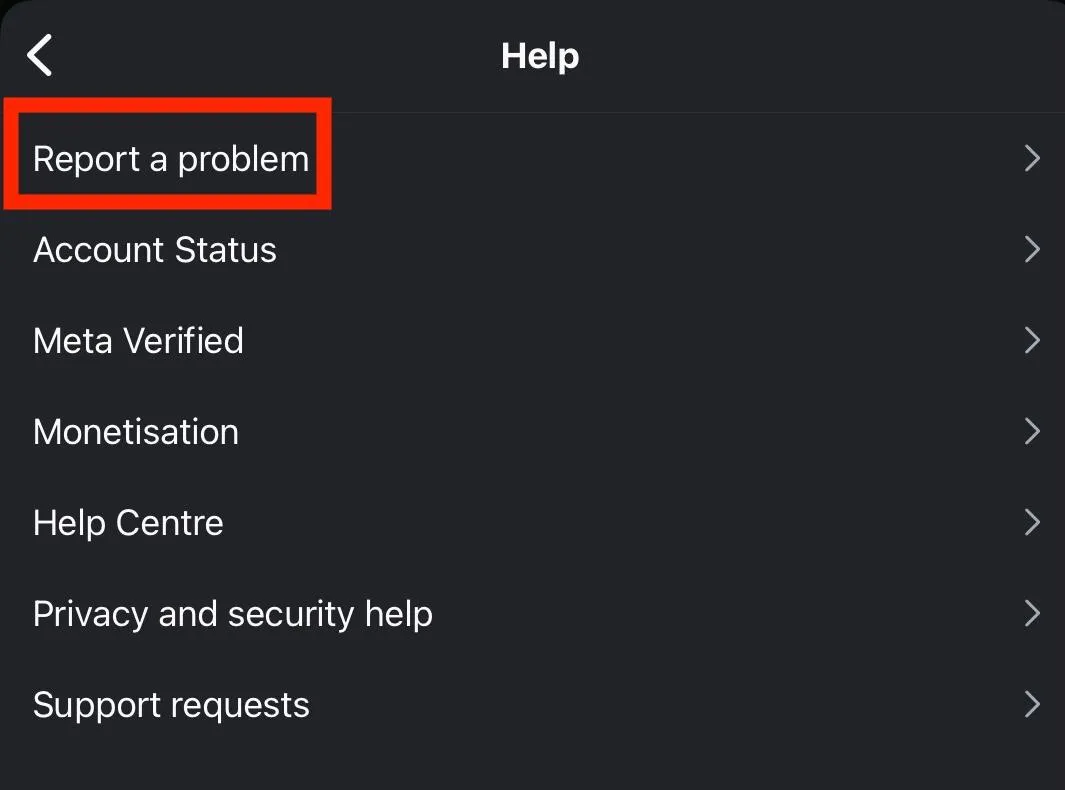Open the Monetisation label
Viewport: 1065px width, 790px height.
pyautogui.click(x=136, y=432)
